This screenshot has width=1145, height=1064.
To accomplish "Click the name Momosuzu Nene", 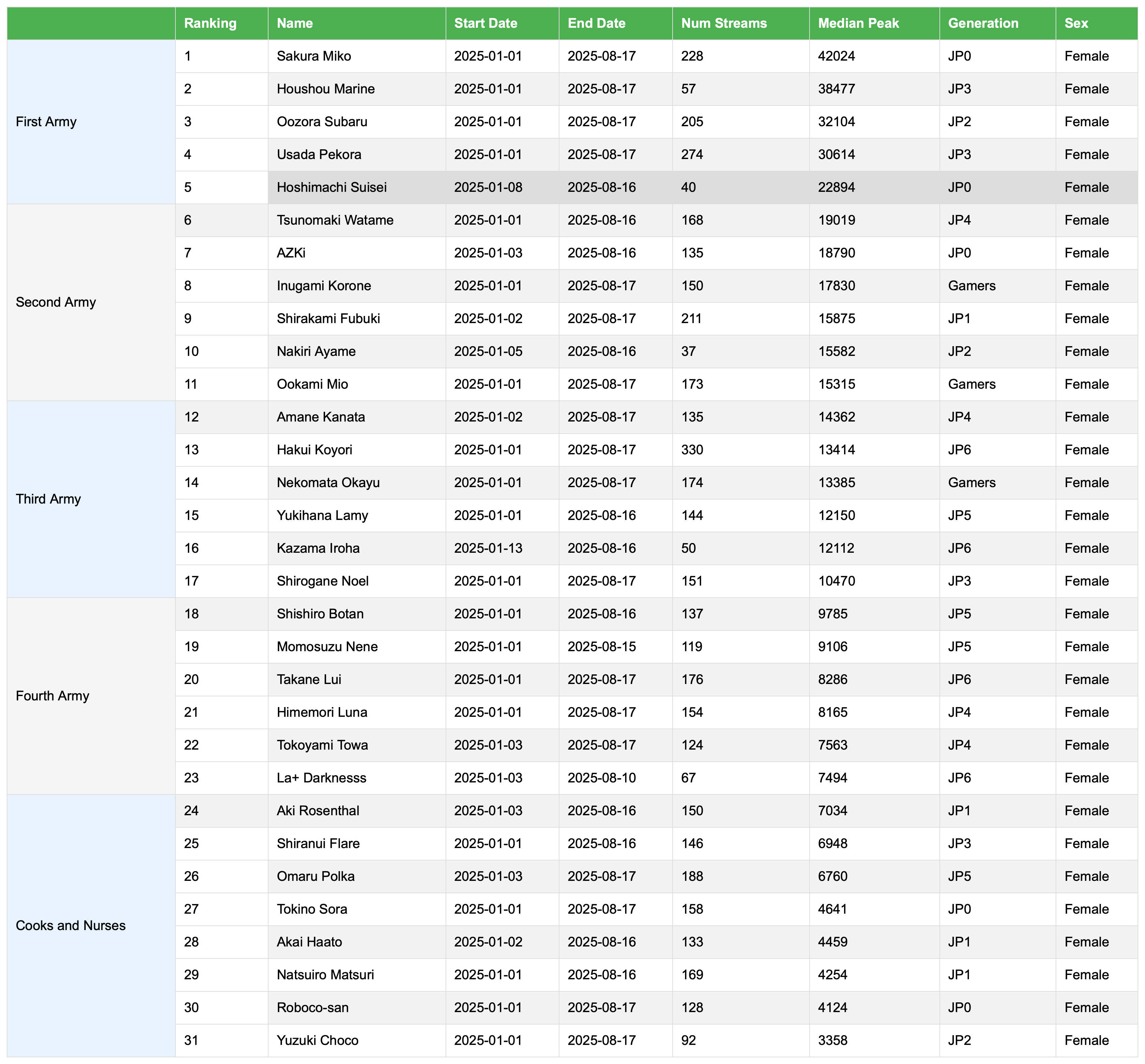I will [327, 647].
